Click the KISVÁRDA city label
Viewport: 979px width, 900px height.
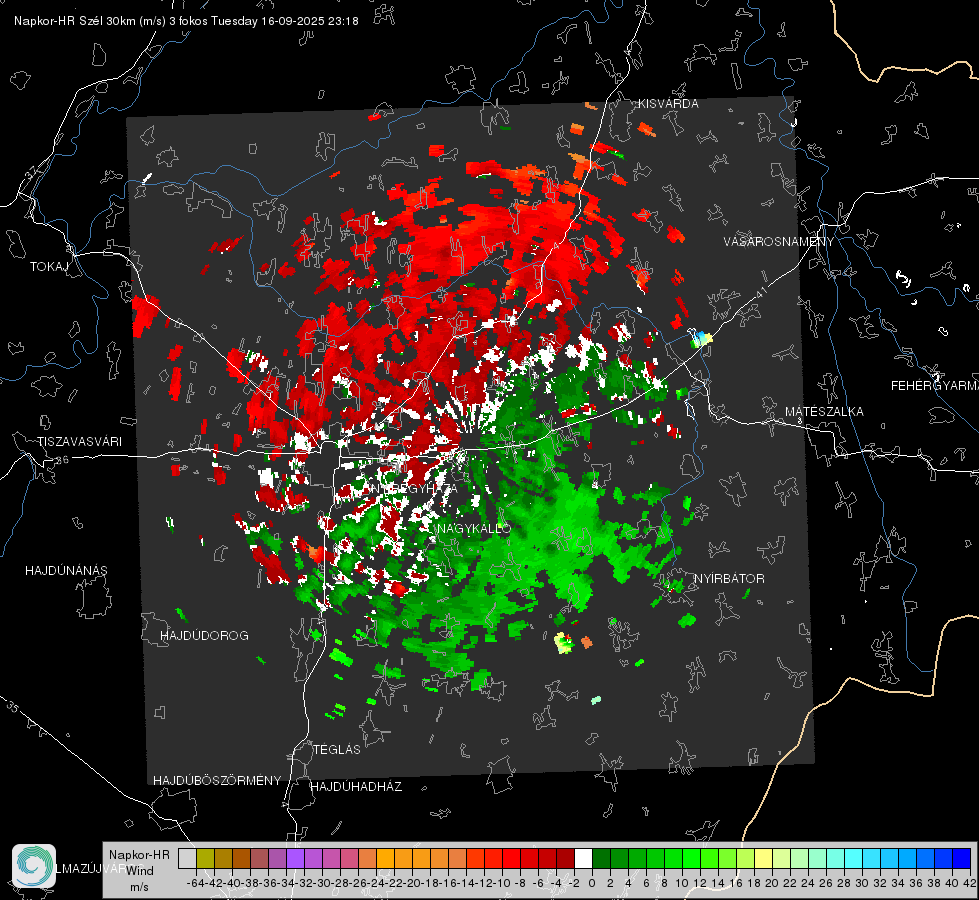668,104
